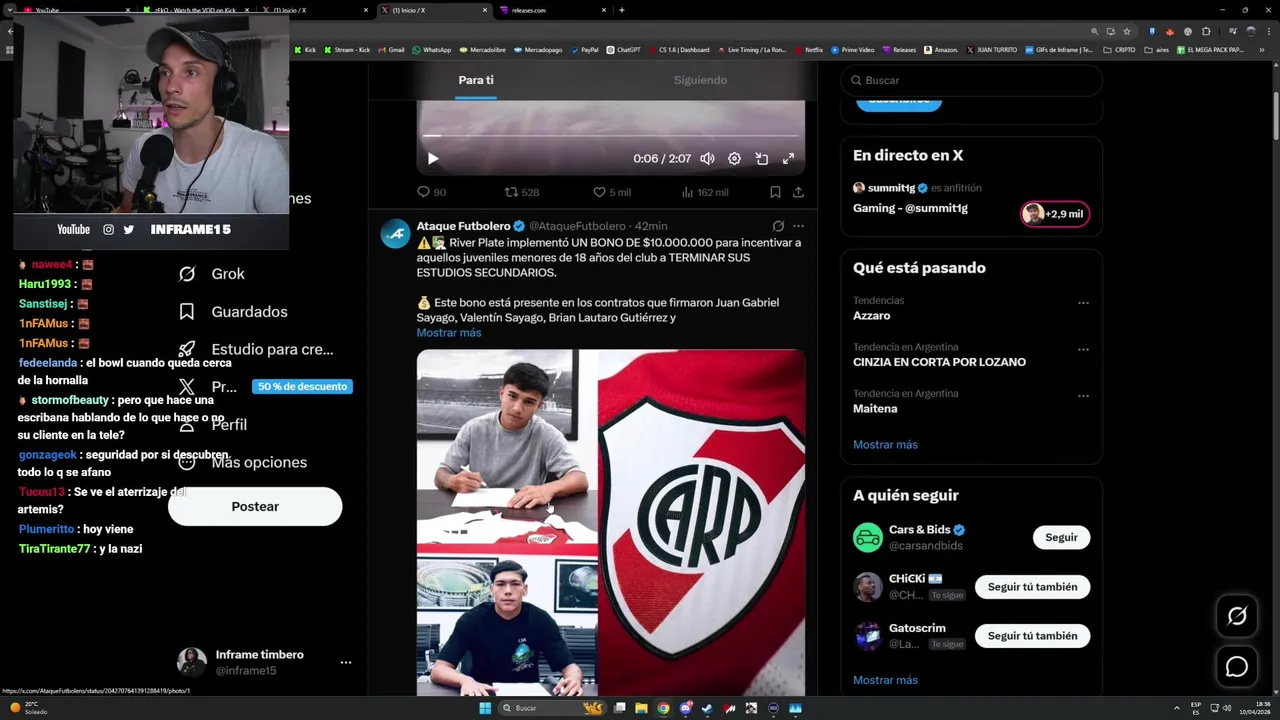
Task: Open Ataque Futbolero profile avatar
Action: (x=395, y=233)
